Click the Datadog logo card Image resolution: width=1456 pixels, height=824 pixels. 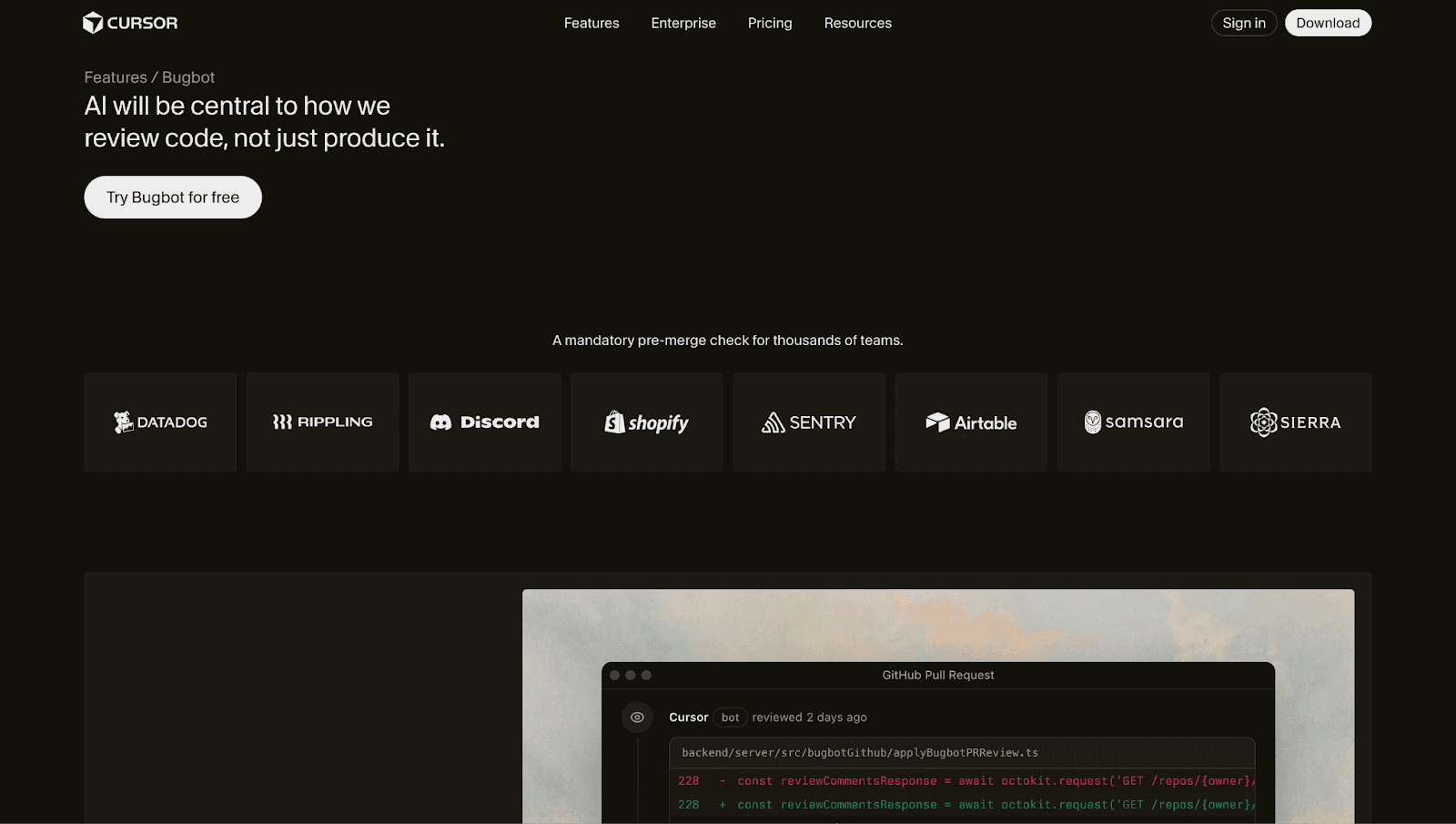click(160, 422)
